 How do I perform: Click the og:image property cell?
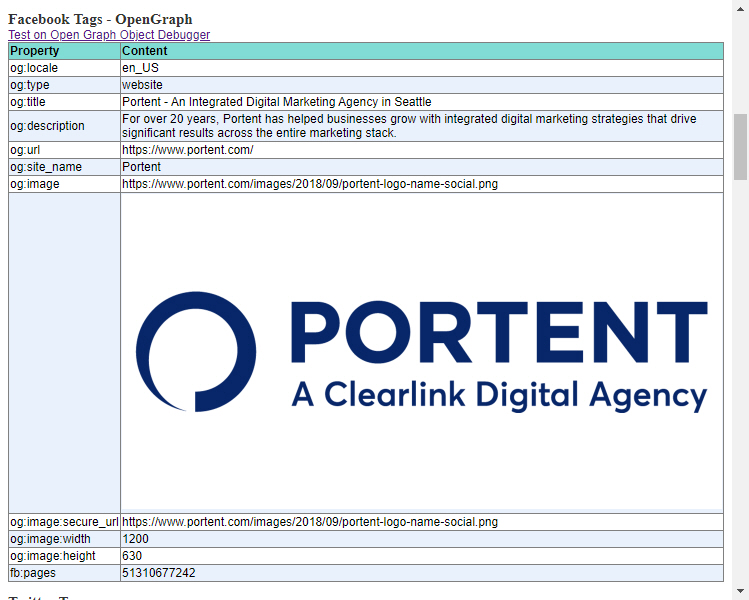64,184
